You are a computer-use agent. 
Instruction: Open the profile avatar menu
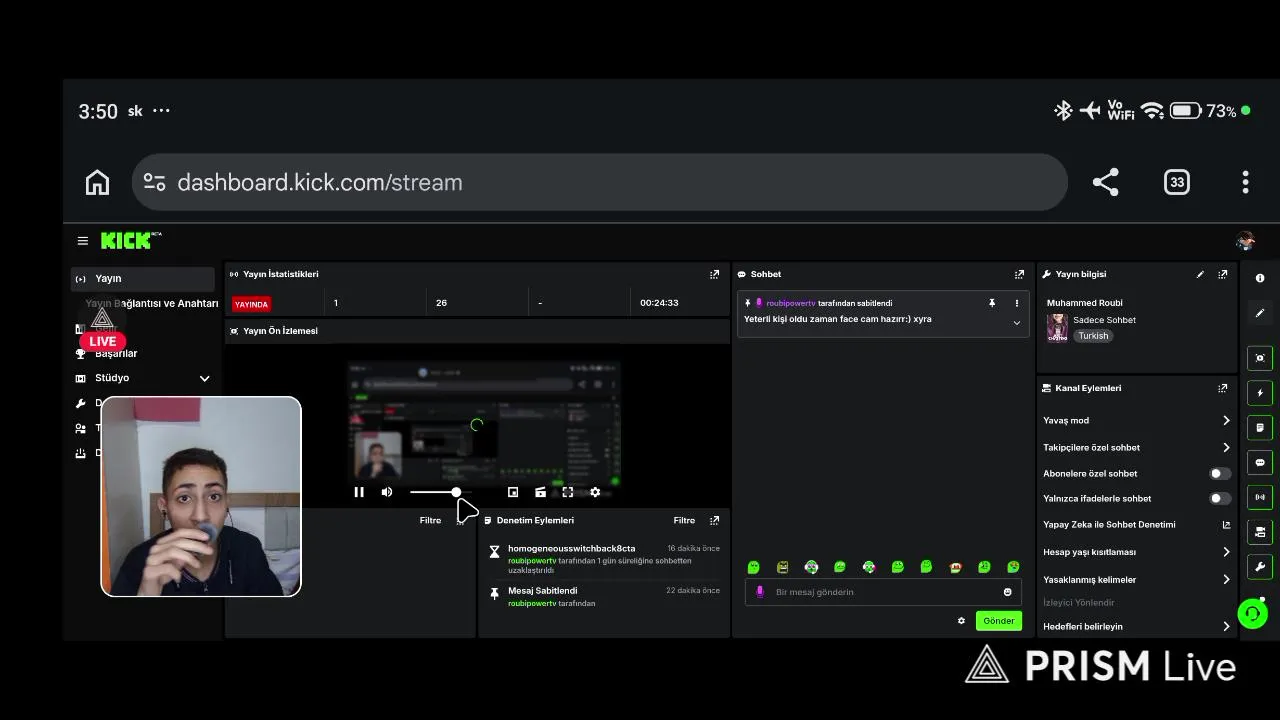click(1245, 241)
